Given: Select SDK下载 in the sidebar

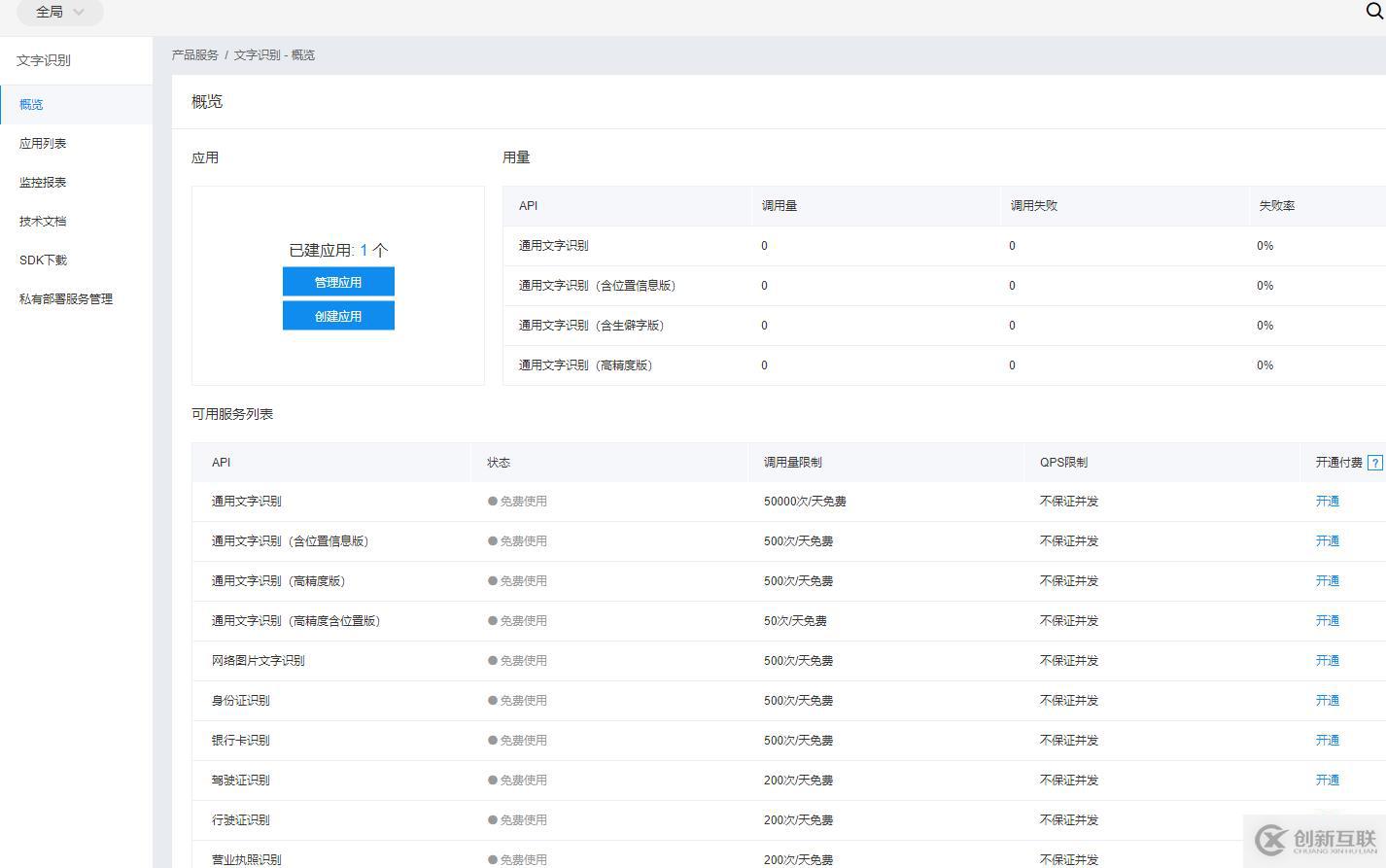Looking at the screenshot, I should tap(43, 260).
